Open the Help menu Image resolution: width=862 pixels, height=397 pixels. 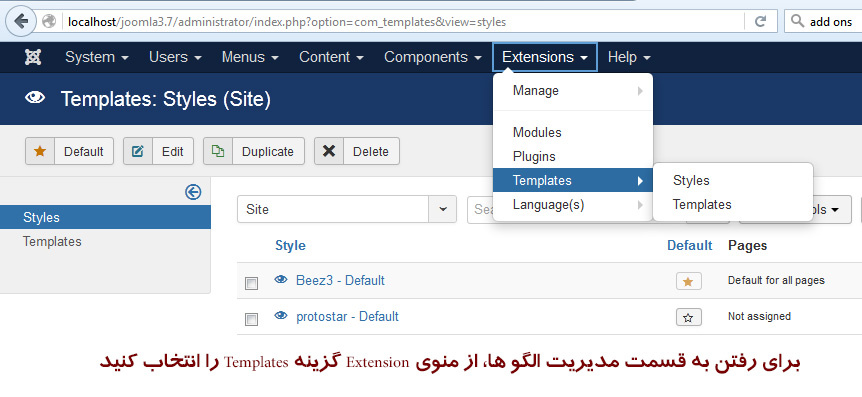tap(629, 57)
